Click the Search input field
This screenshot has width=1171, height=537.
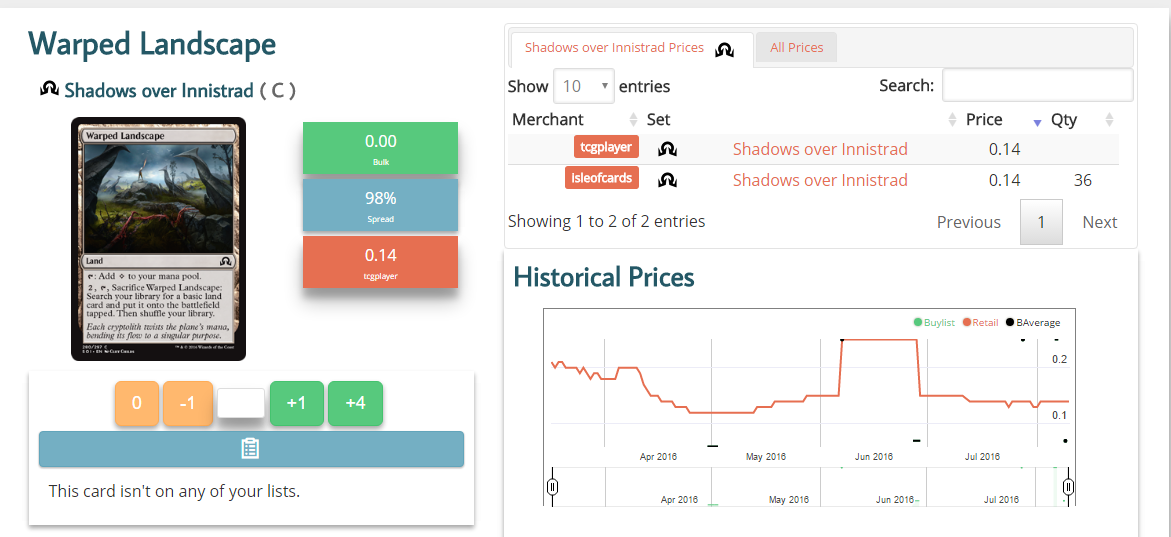pos(1037,85)
